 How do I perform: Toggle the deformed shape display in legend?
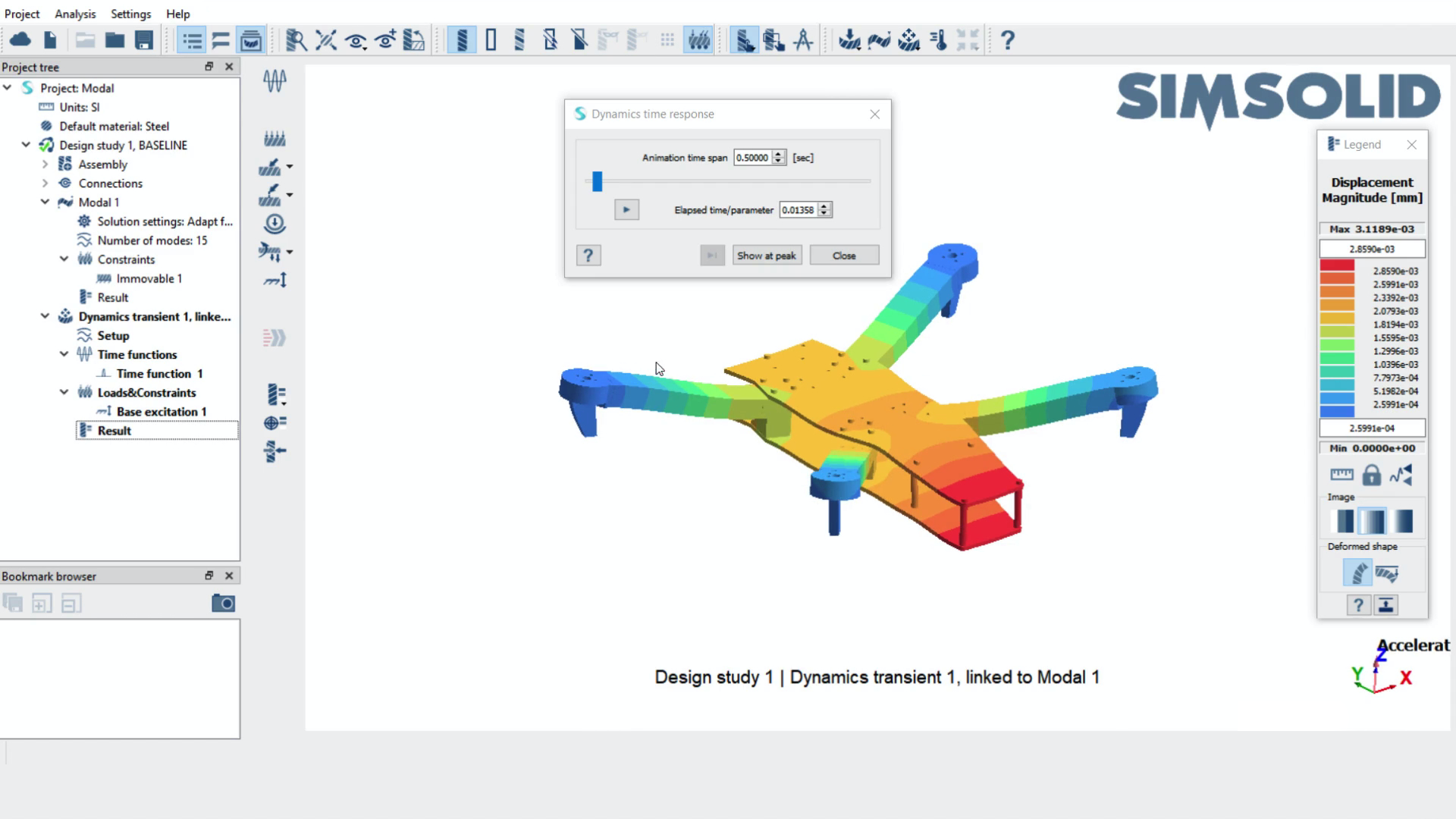pos(1357,573)
